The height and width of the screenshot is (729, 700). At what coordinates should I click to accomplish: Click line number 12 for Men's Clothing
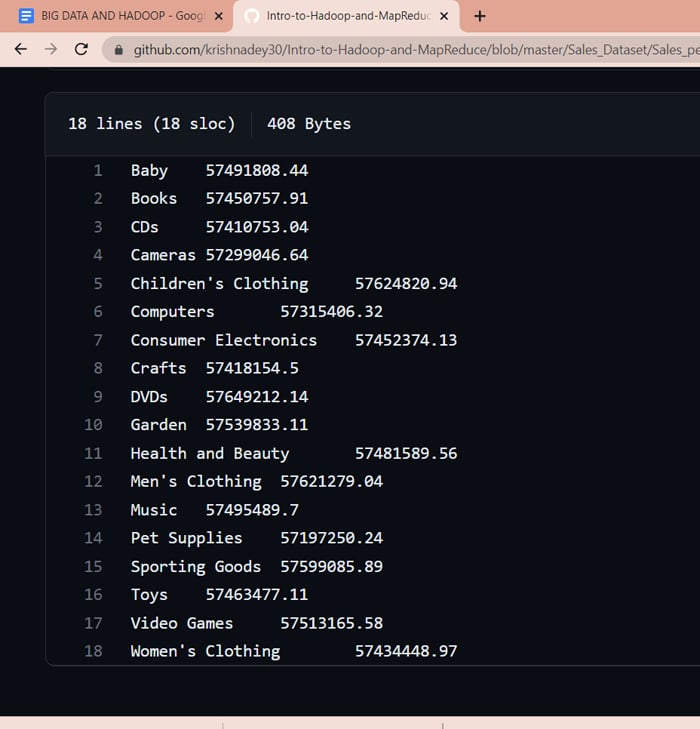coord(94,482)
